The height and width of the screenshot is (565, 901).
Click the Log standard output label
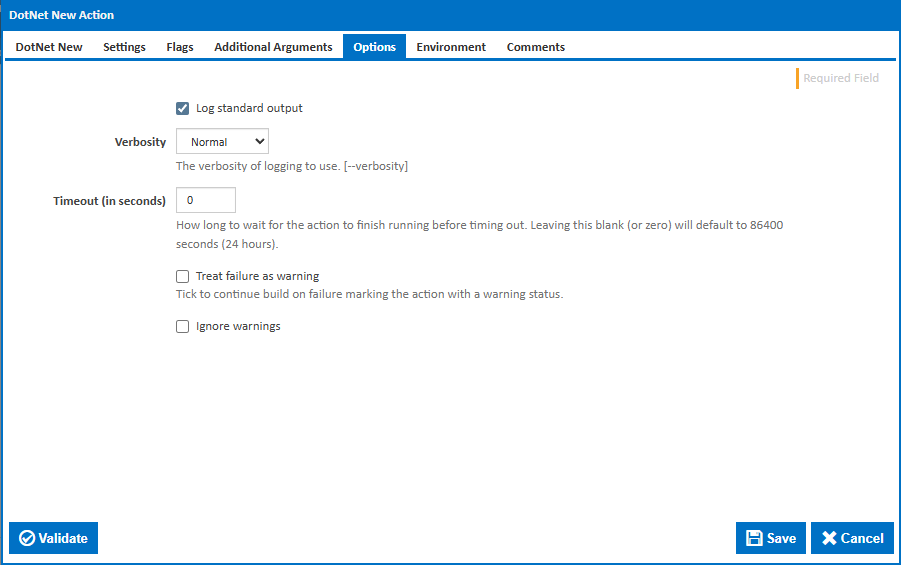click(249, 108)
